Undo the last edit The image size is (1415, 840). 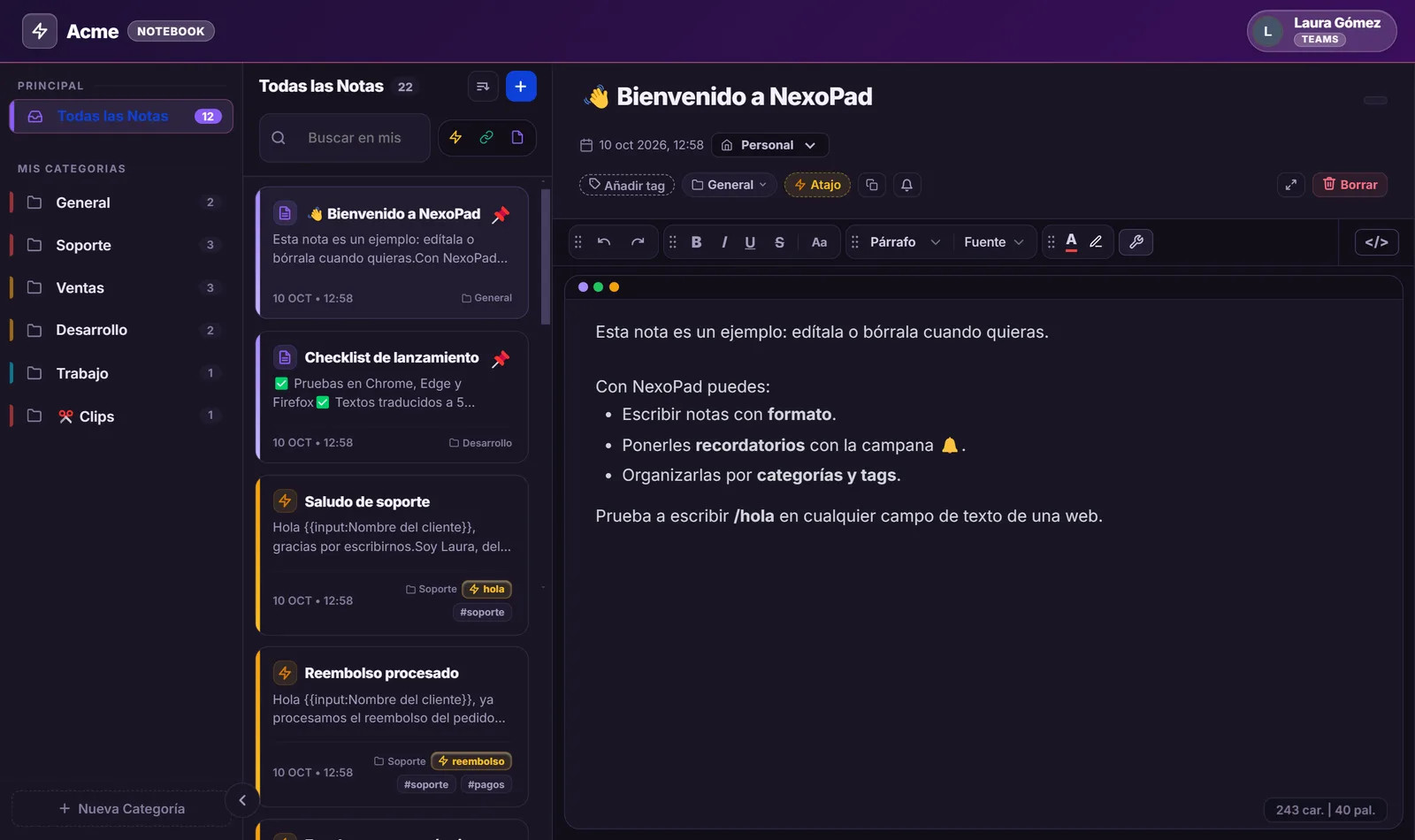tap(604, 241)
